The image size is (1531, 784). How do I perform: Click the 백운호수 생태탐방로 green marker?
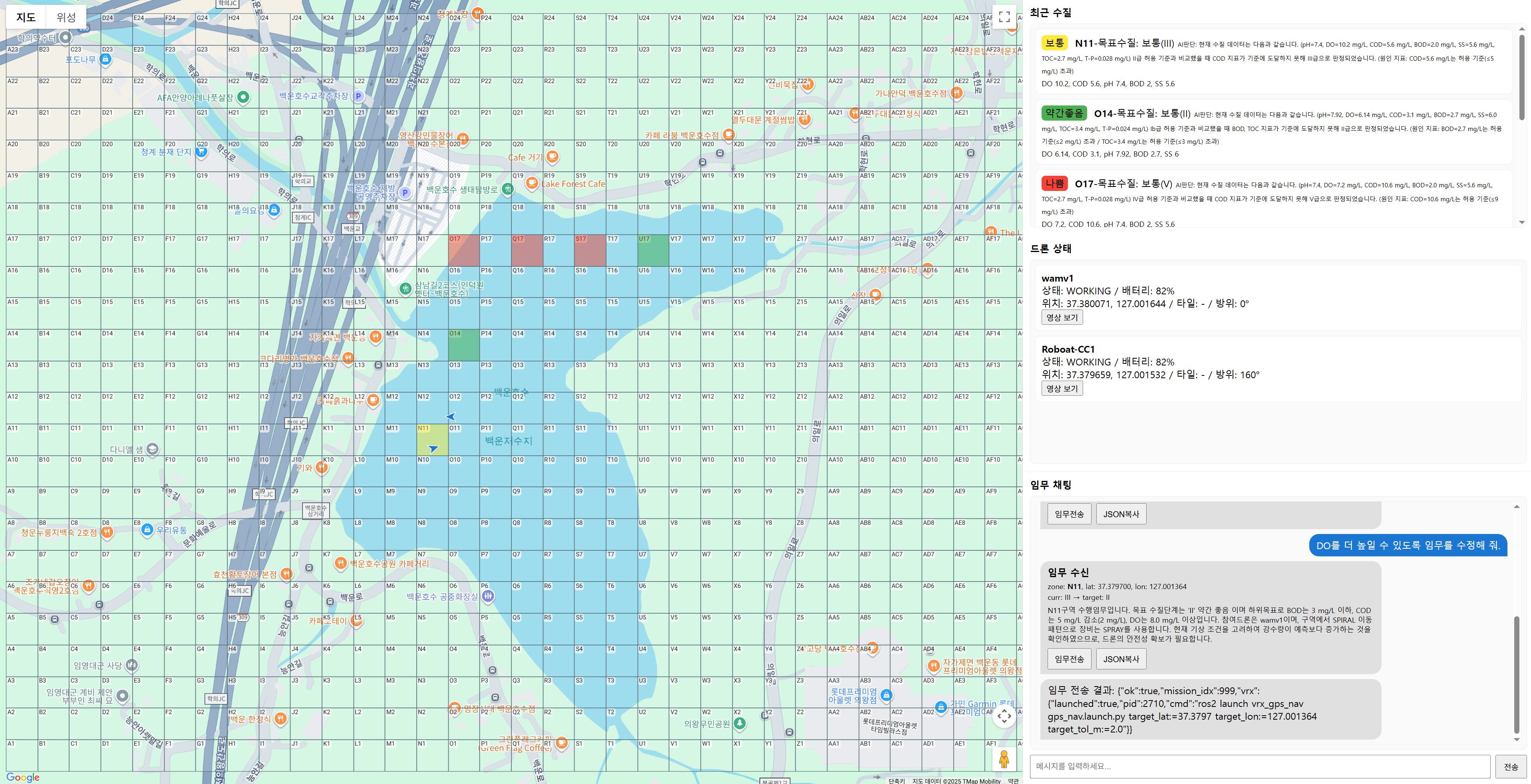[507, 189]
